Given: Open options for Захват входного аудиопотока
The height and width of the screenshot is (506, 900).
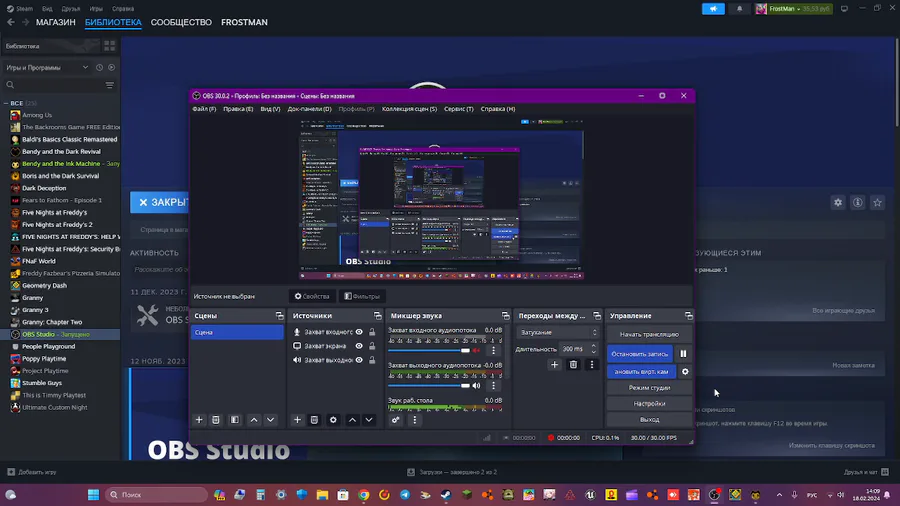Looking at the screenshot, I should pos(493,350).
